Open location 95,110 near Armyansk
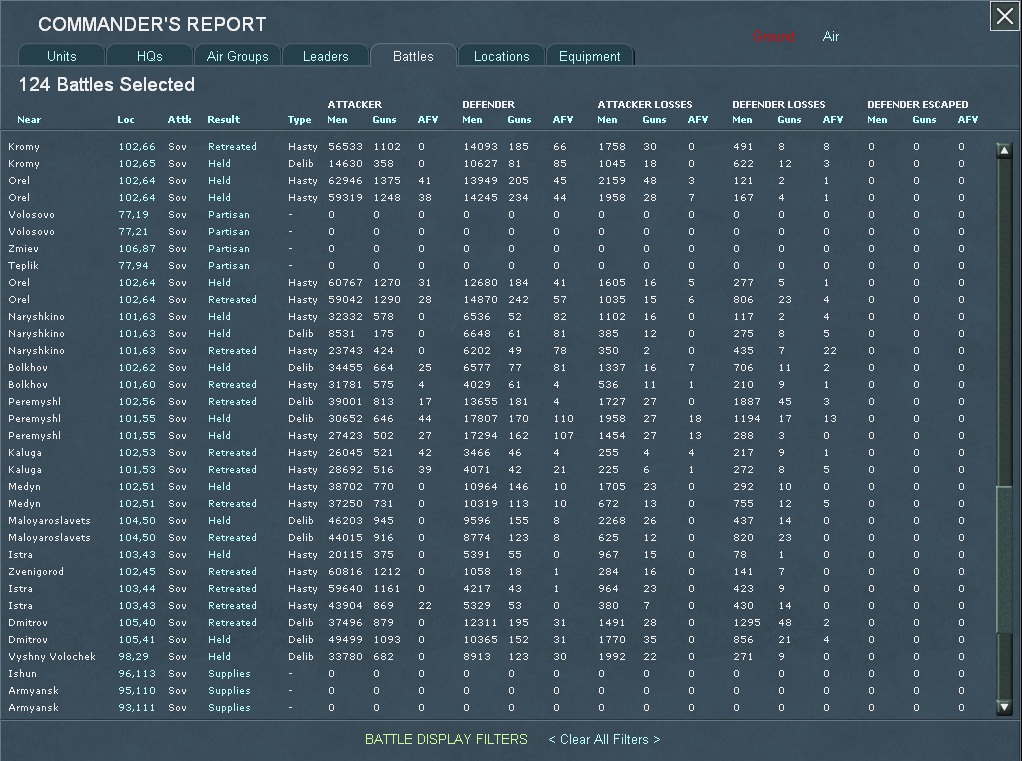The height and width of the screenshot is (761, 1022). point(137,690)
